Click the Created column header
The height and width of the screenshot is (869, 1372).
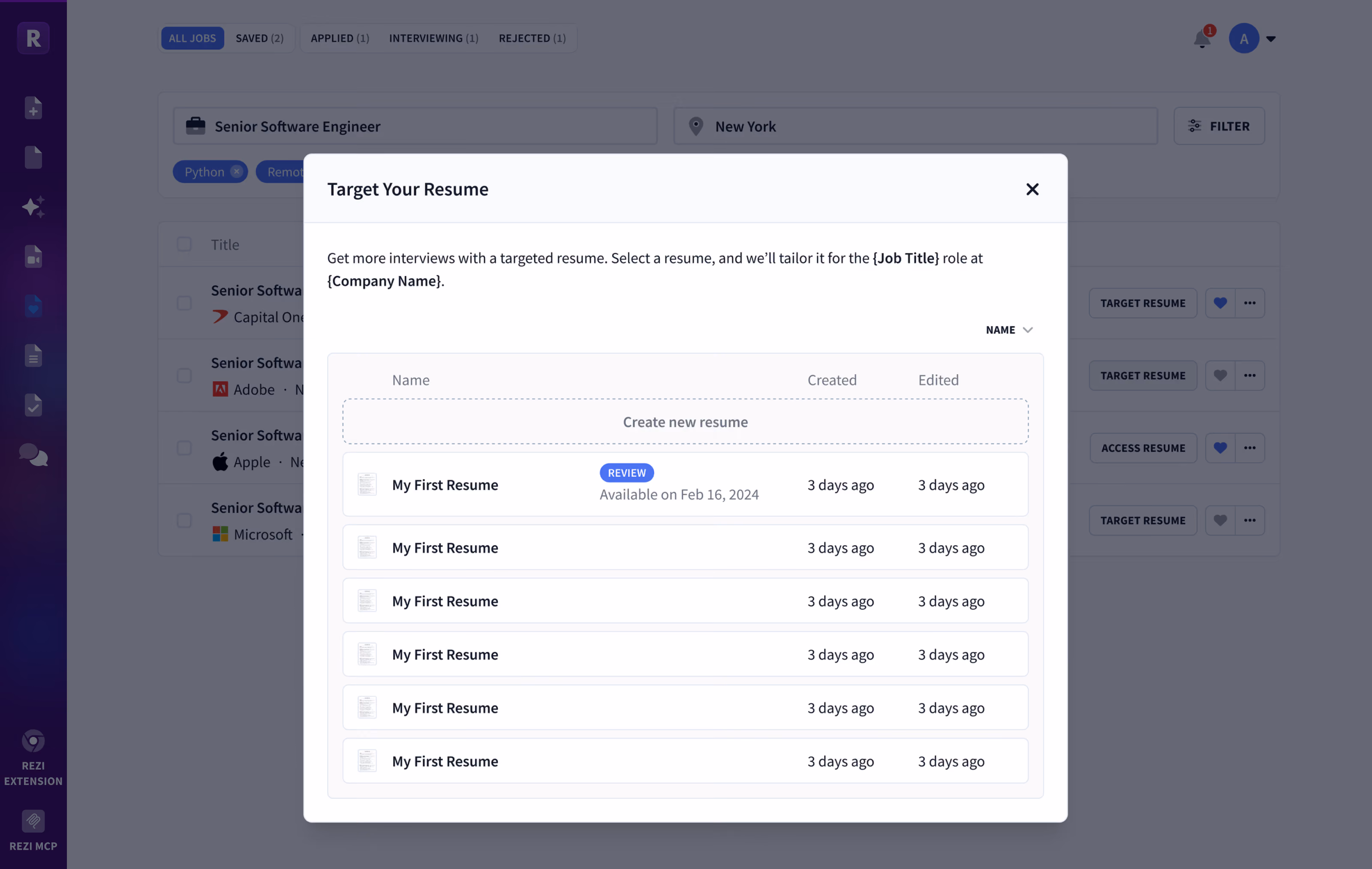tap(832, 380)
